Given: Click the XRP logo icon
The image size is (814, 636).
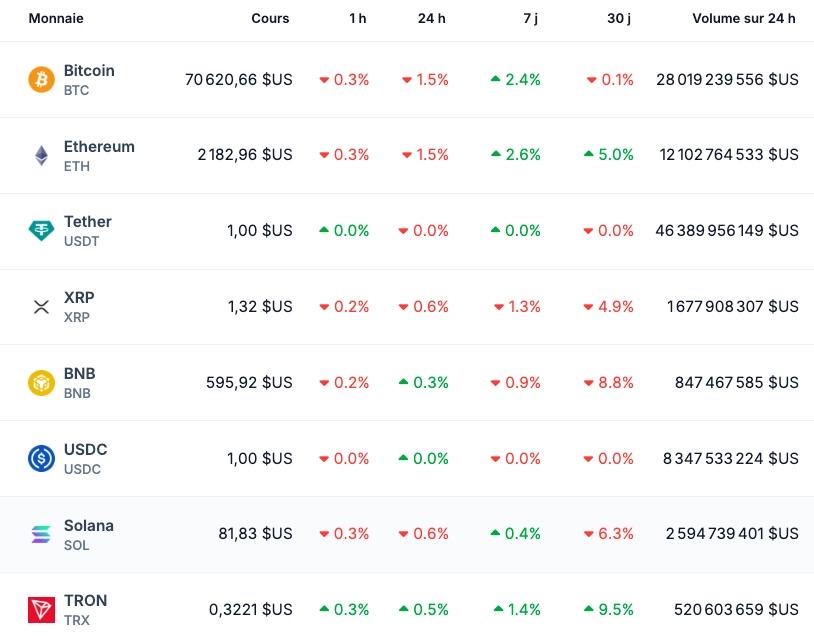Looking at the screenshot, I should pyautogui.click(x=40, y=305).
